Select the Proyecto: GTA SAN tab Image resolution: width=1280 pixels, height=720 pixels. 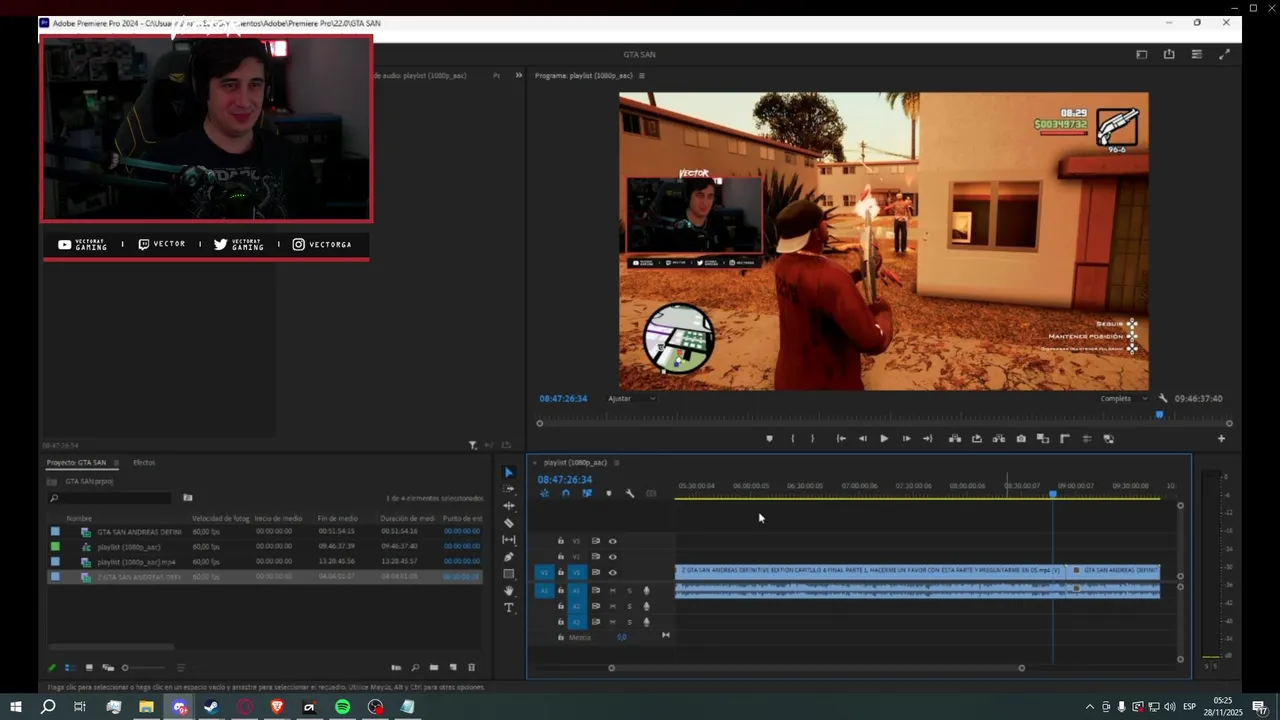click(x=77, y=463)
